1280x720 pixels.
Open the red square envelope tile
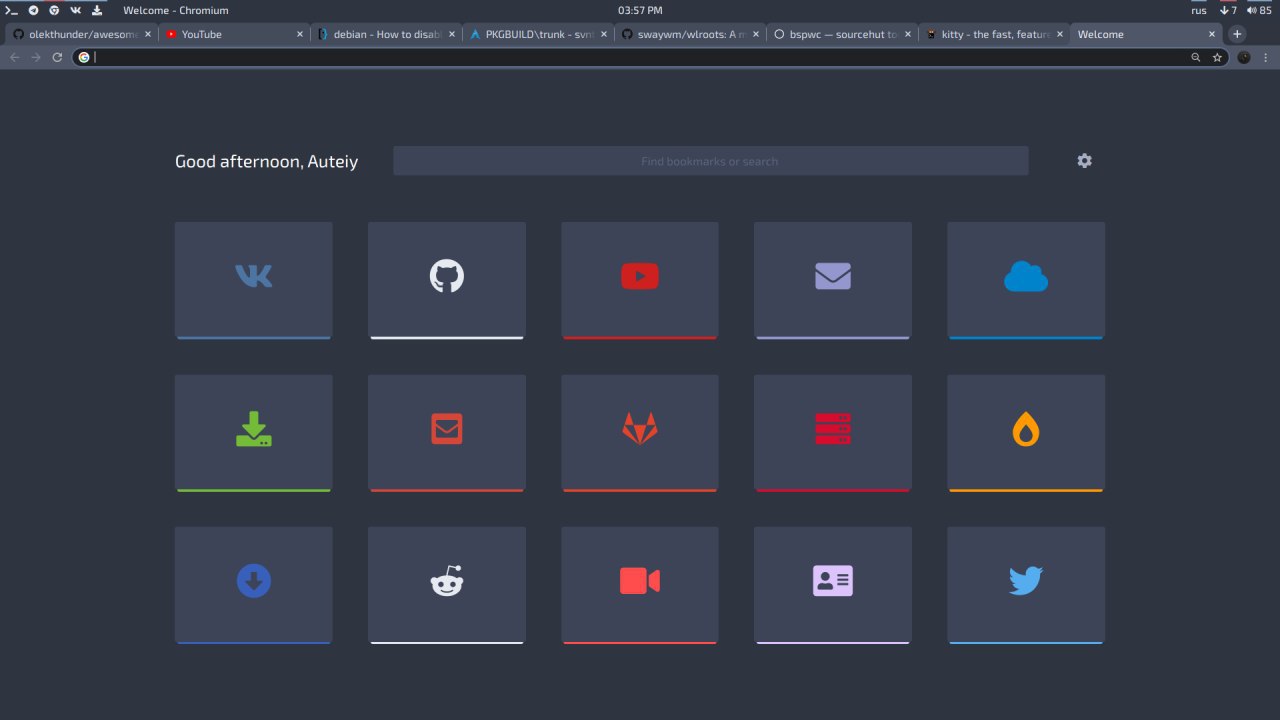447,433
